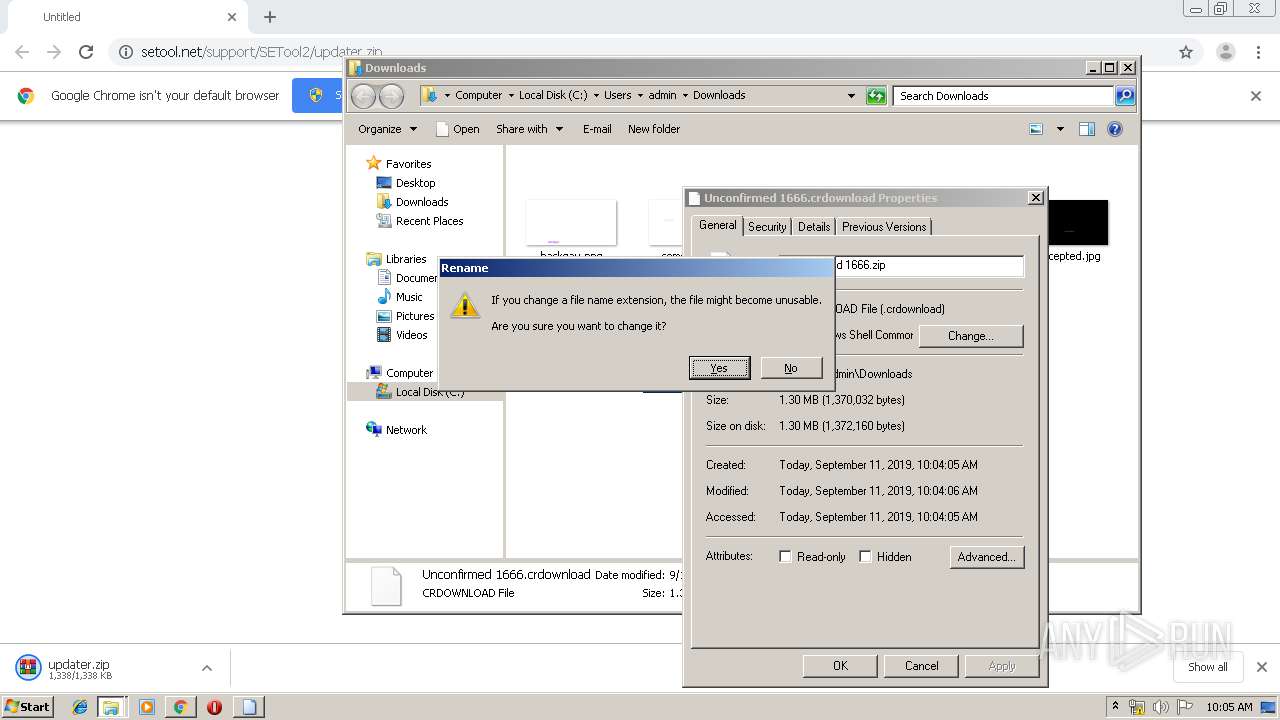Click the search magnifier icon in Explorer
This screenshot has width=1280, height=720.
tap(1125, 96)
